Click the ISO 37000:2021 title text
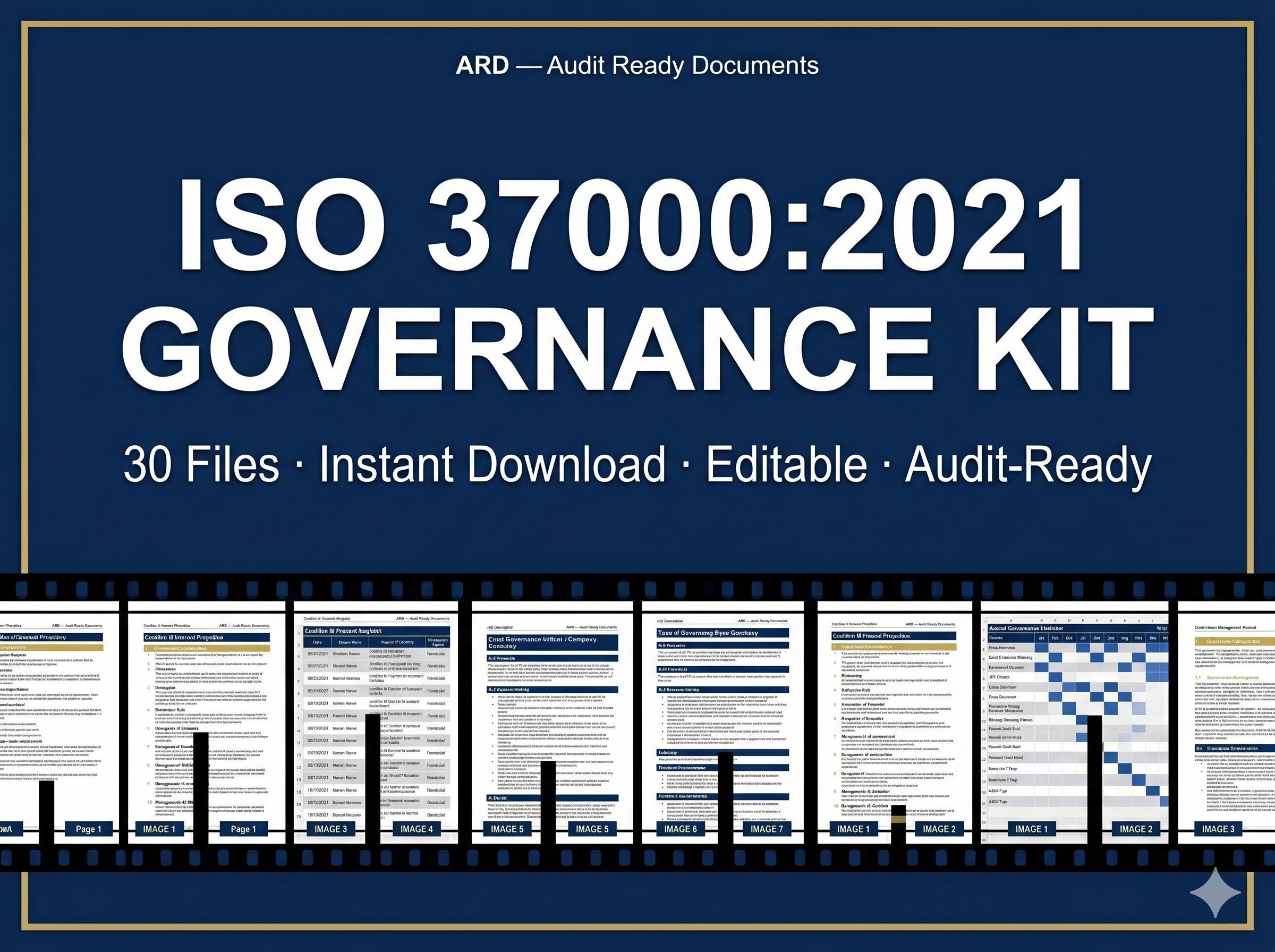 [631, 225]
